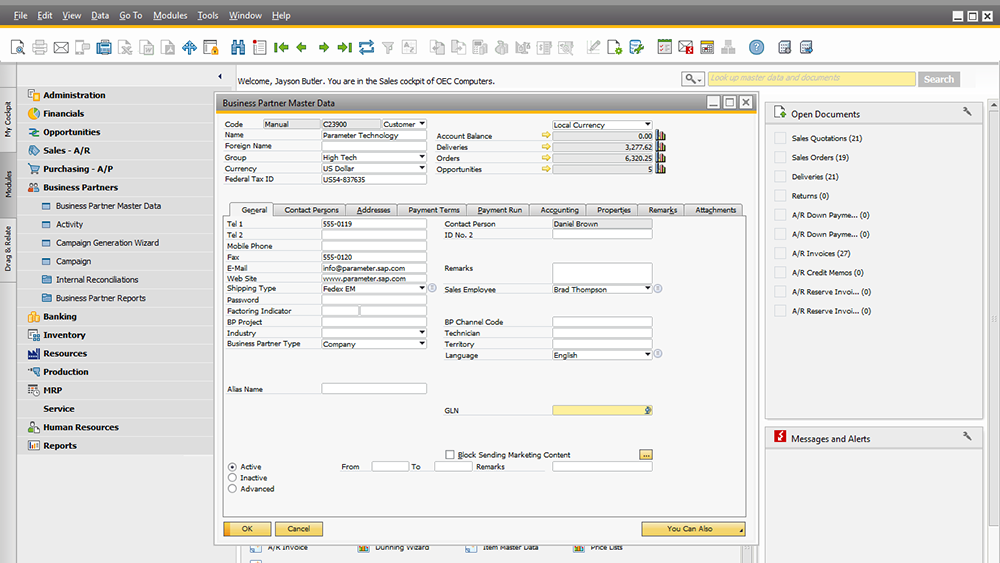Click the Alias Name input field
The width and height of the screenshot is (1000, 563).
pos(374,389)
